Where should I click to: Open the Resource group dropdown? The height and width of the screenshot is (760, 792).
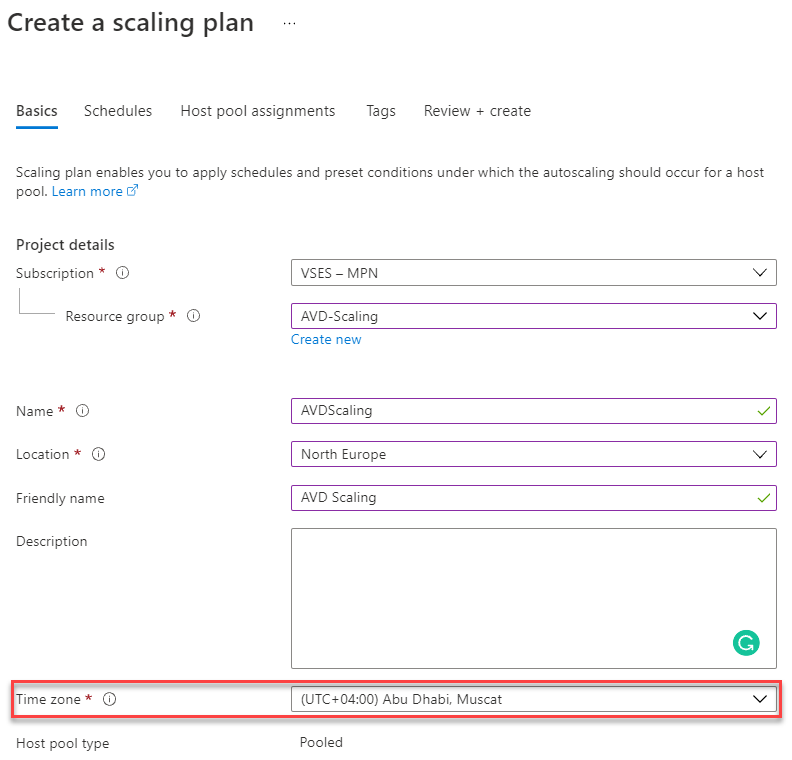533,316
